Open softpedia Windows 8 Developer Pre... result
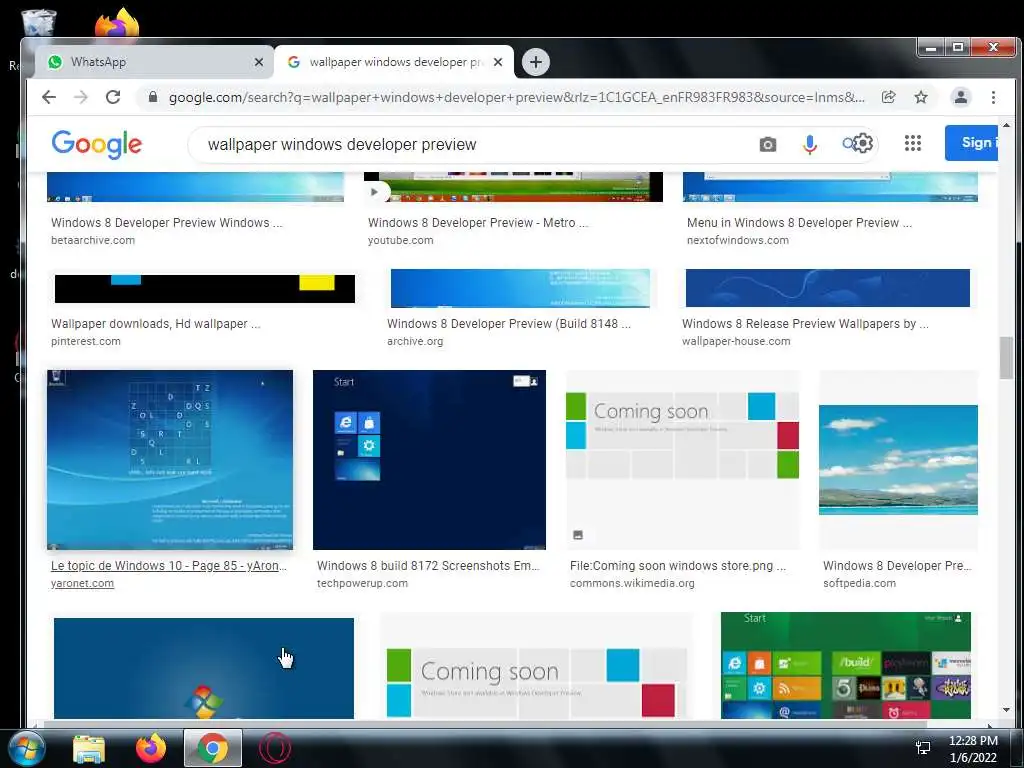The image size is (1024, 768). pyautogui.click(x=897, y=566)
